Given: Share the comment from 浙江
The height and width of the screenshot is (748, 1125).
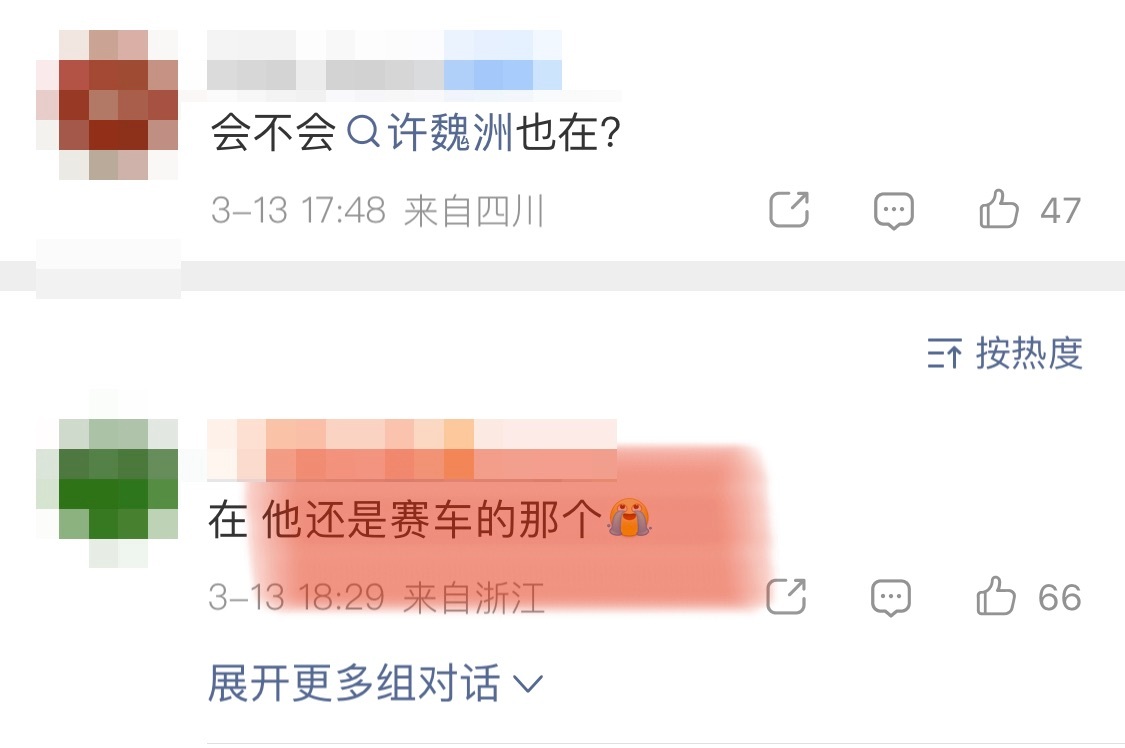Looking at the screenshot, I should tap(786, 596).
